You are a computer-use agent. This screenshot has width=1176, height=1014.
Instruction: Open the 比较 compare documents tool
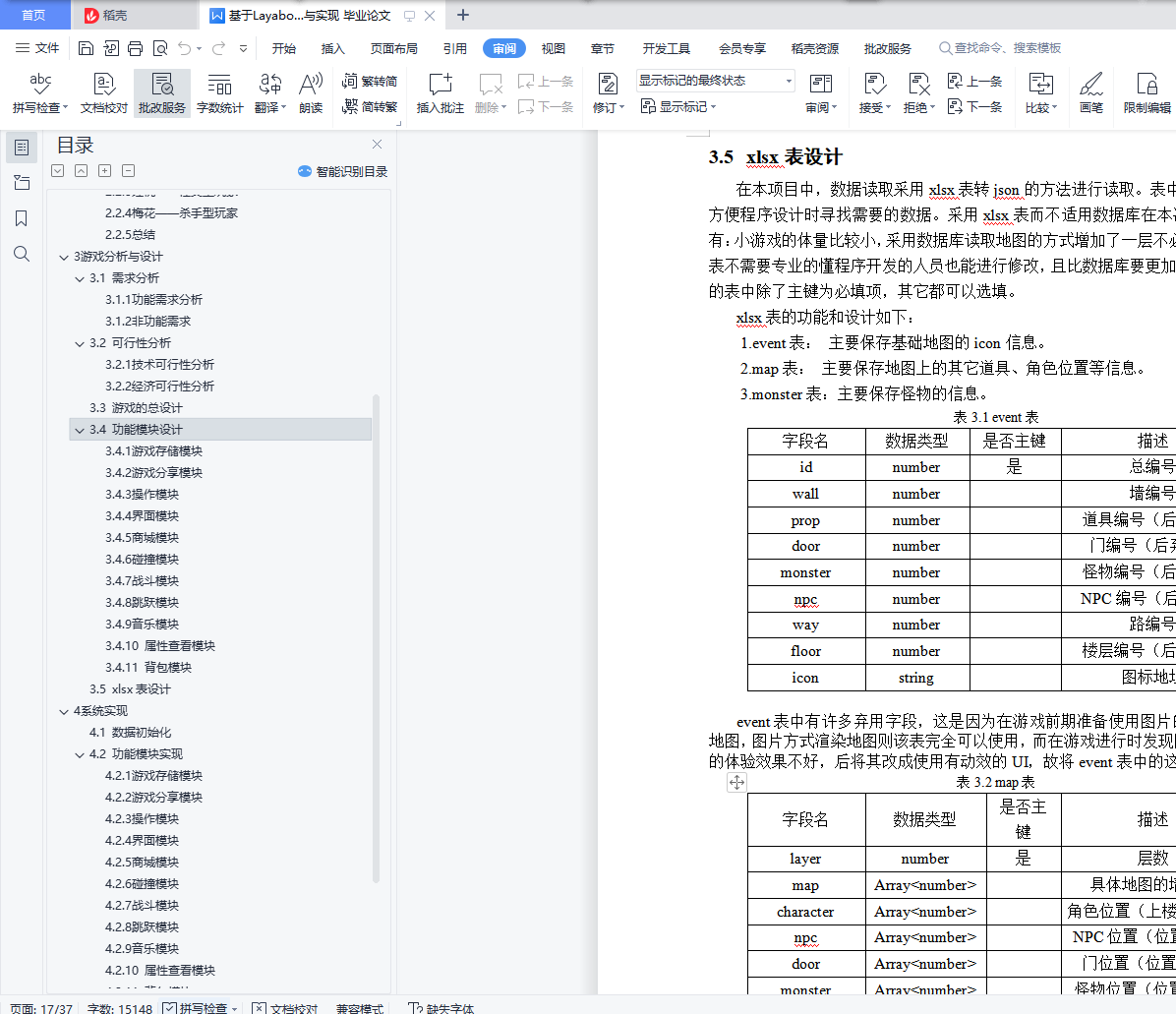[1041, 93]
